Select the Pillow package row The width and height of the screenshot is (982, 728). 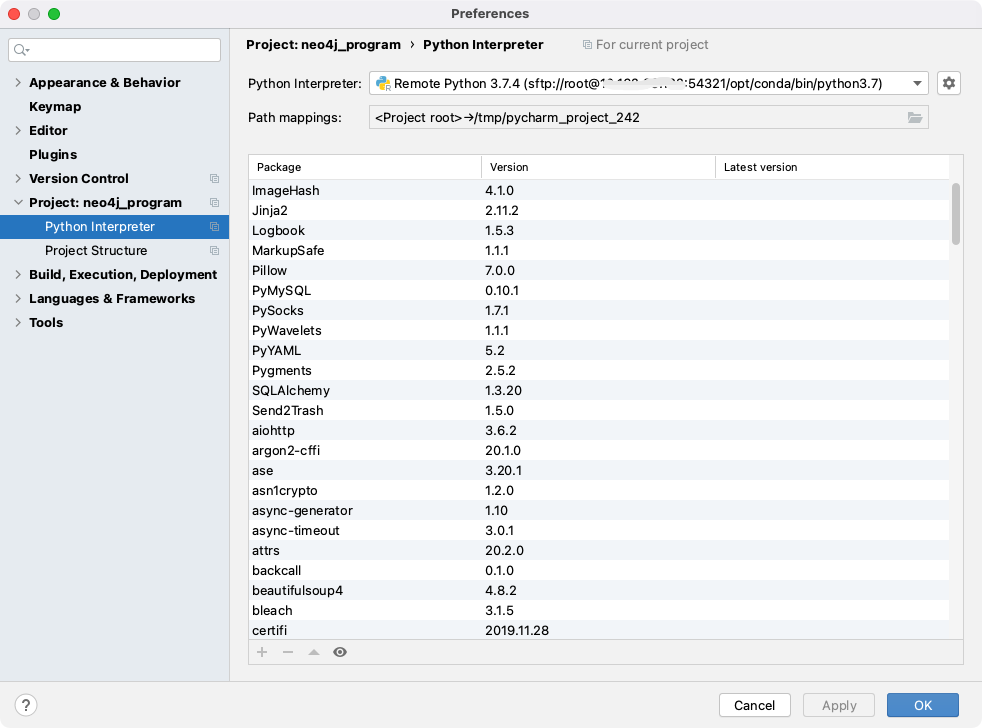tap(599, 271)
